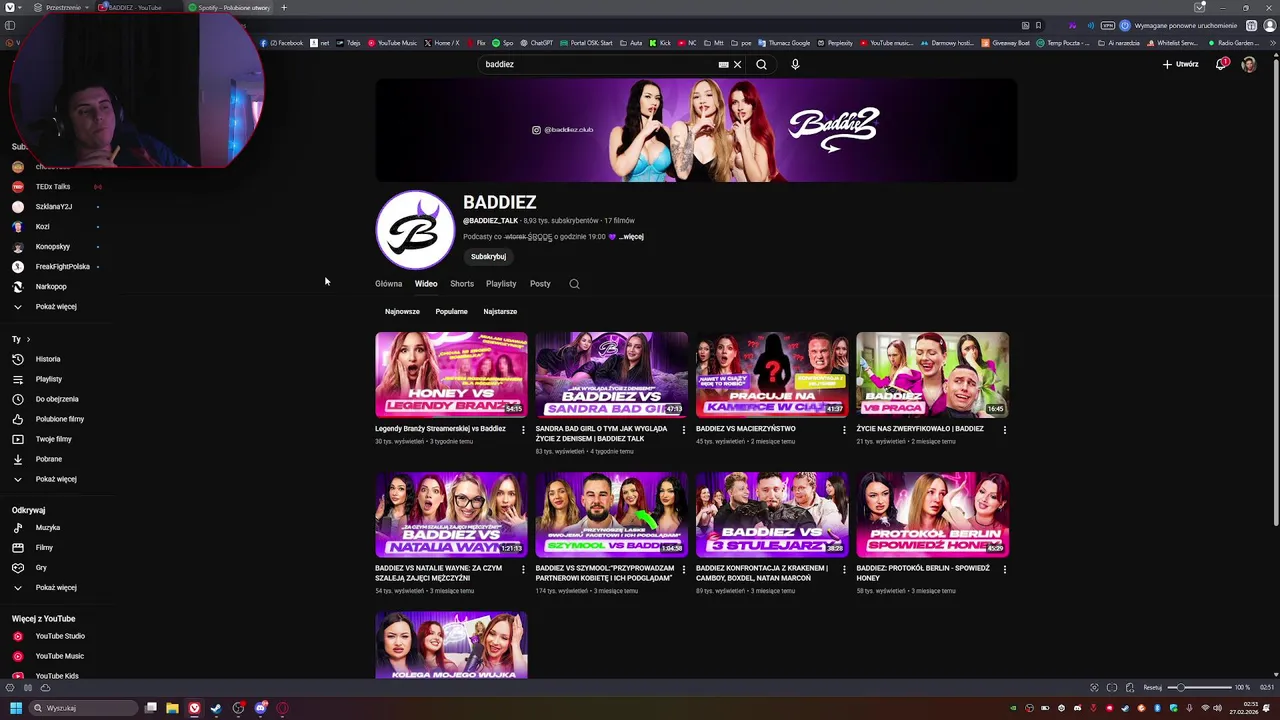Open more options for Sandra Bad Girl video
This screenshot has height=720, width=1280.
point(684,430)
